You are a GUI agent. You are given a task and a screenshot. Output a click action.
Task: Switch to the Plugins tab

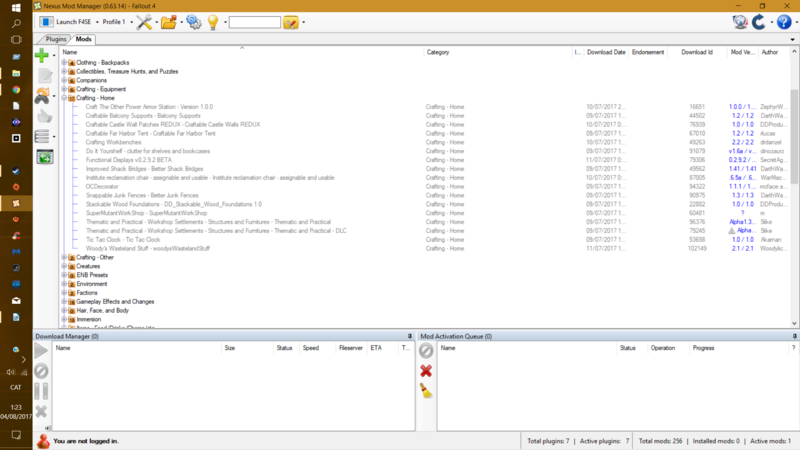[56, 39]
